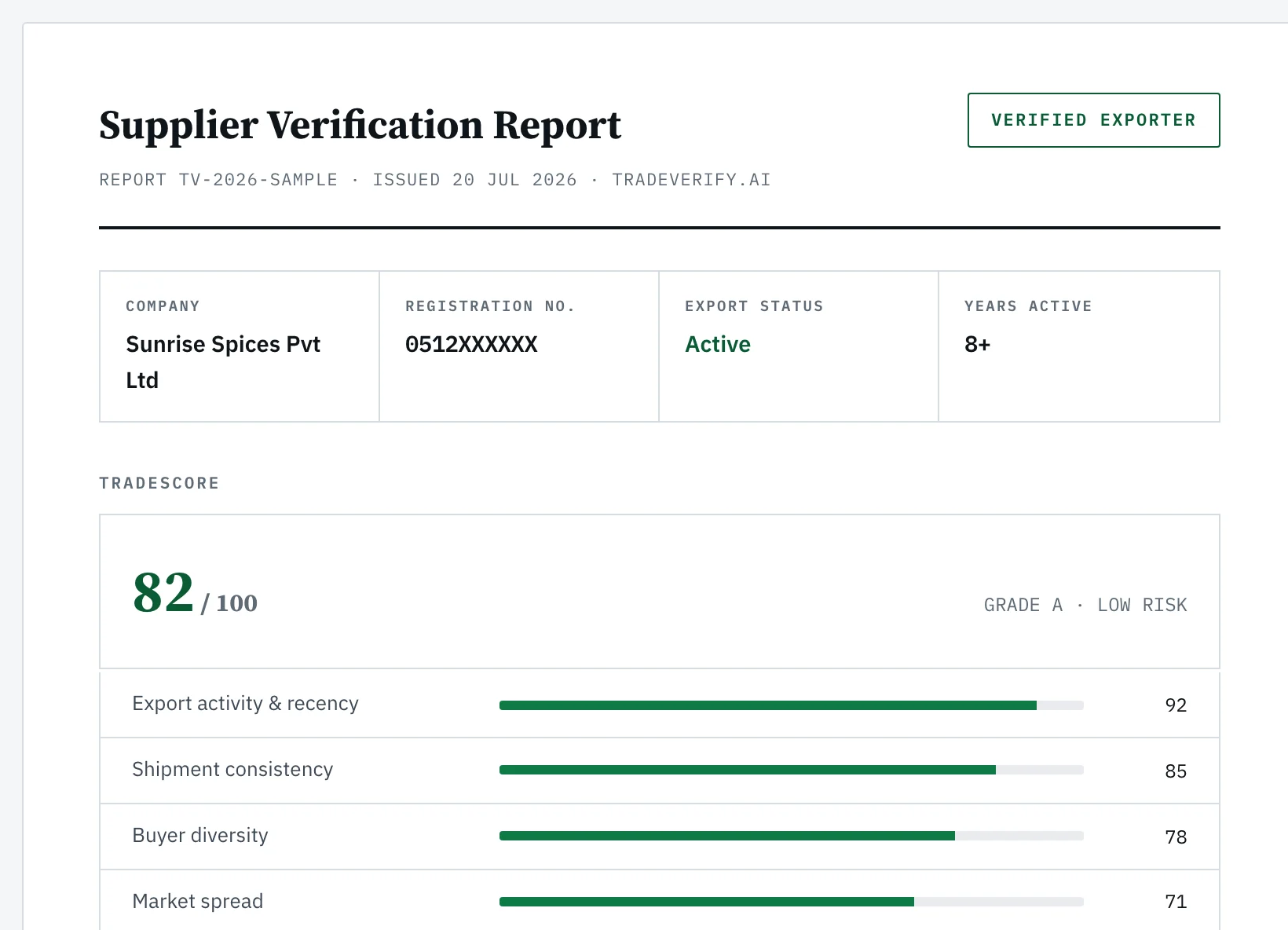
Task: Click the Shipment consistency score 85
Action: point(1176,771)
